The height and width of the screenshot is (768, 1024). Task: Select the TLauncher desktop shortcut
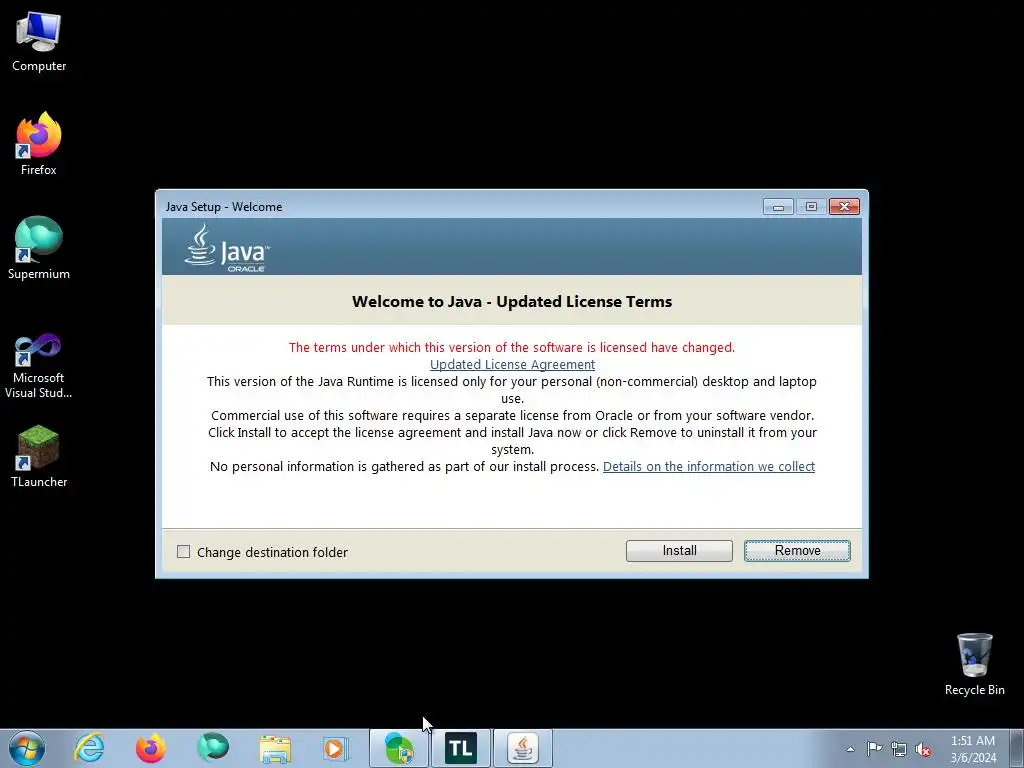39,456
